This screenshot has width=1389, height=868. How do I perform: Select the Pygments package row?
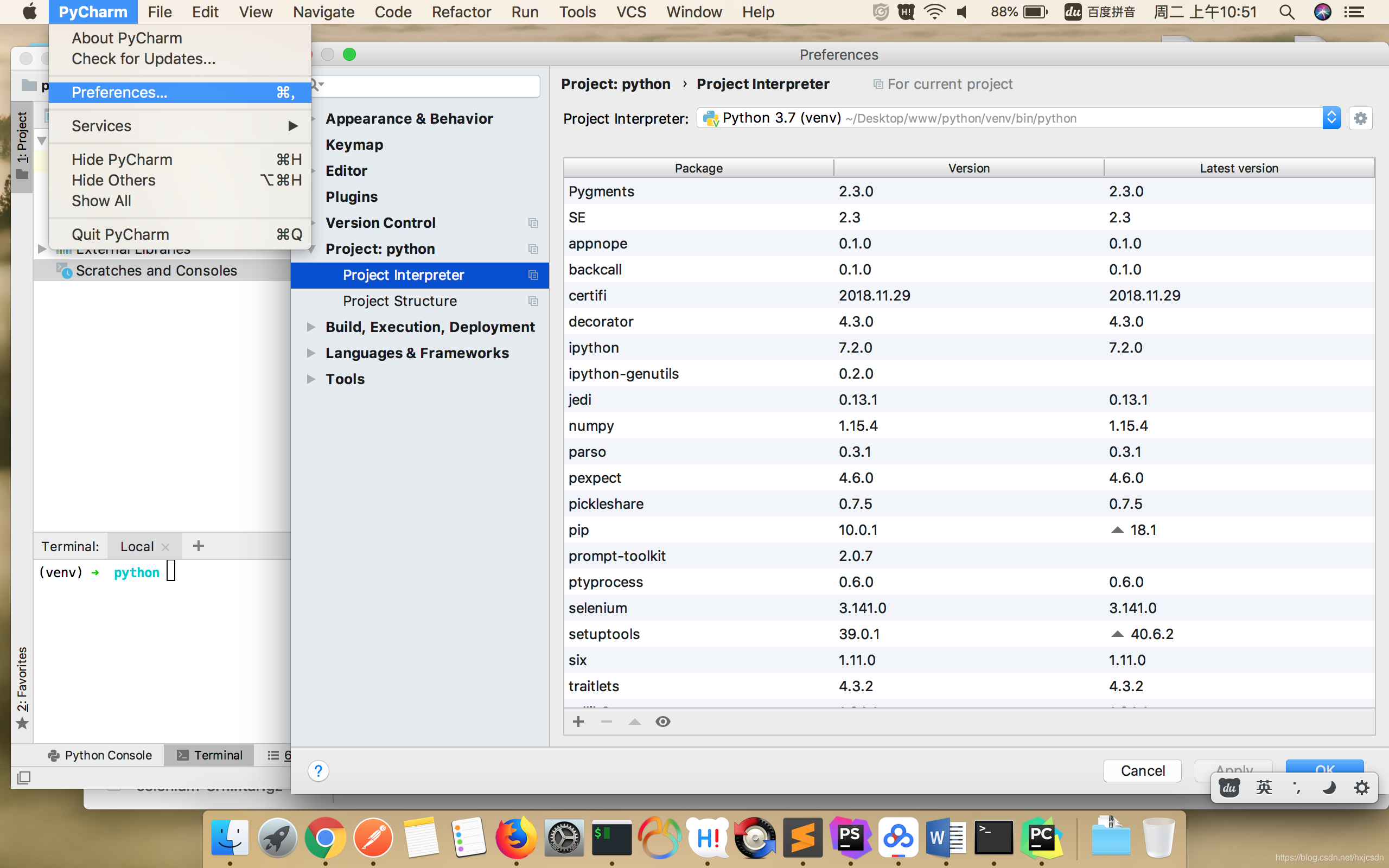(969, 191)
